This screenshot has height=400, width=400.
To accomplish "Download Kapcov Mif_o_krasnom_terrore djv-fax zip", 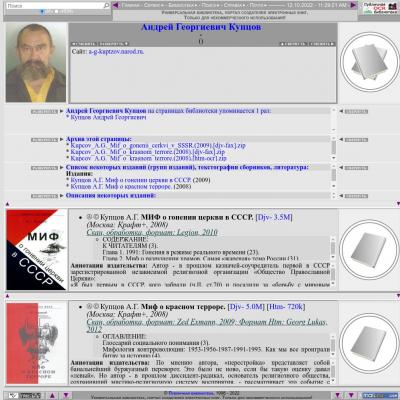I will coord(148,152).
